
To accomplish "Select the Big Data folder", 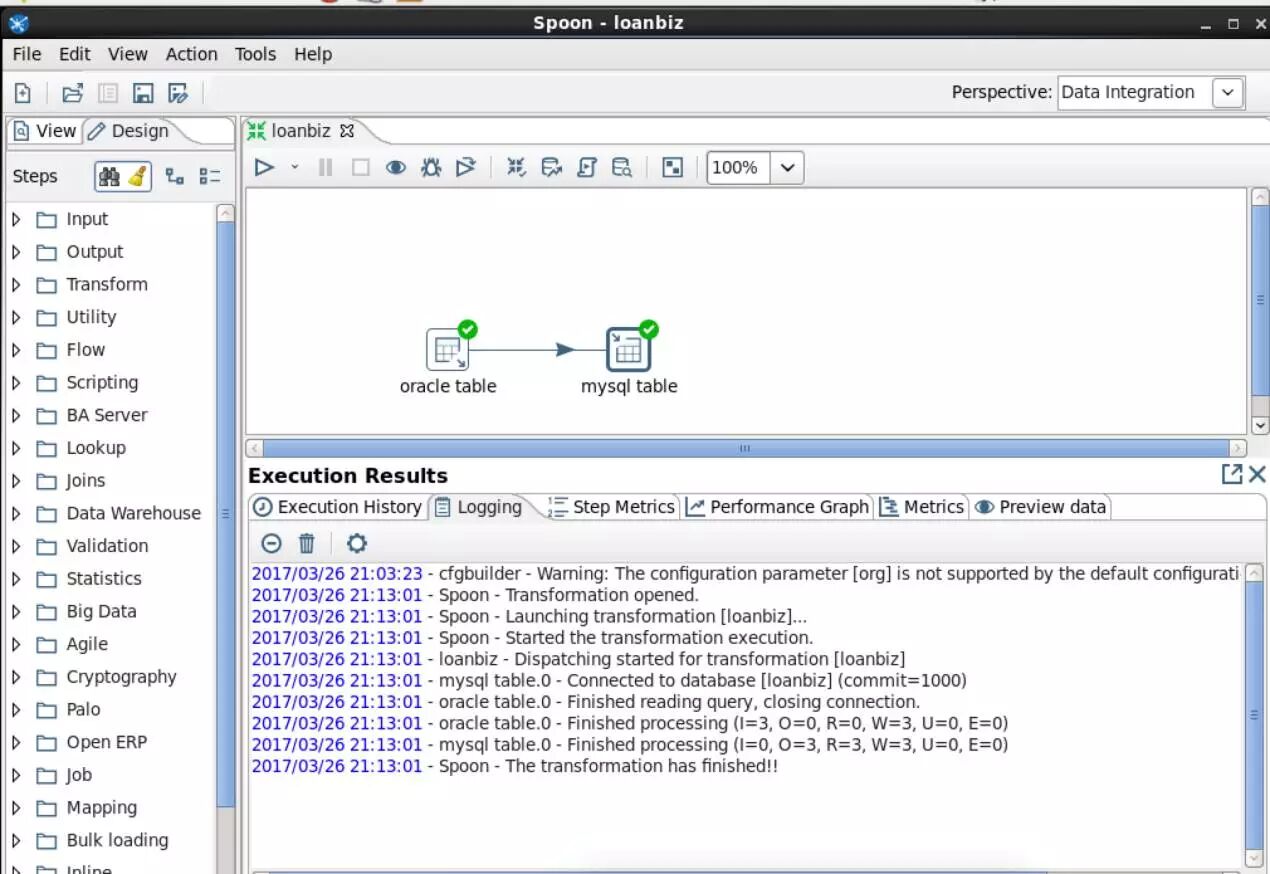I will pos(101,611).
